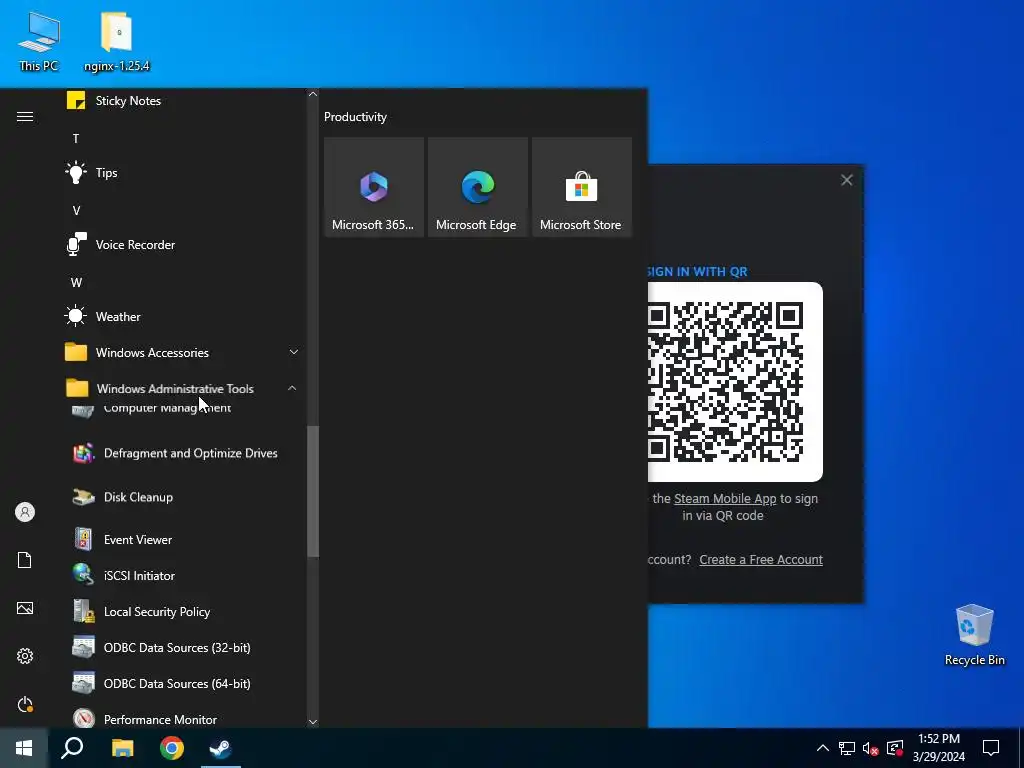Open the Microsoft 365 tile
1024x768 pixels.
pos(374,187)
